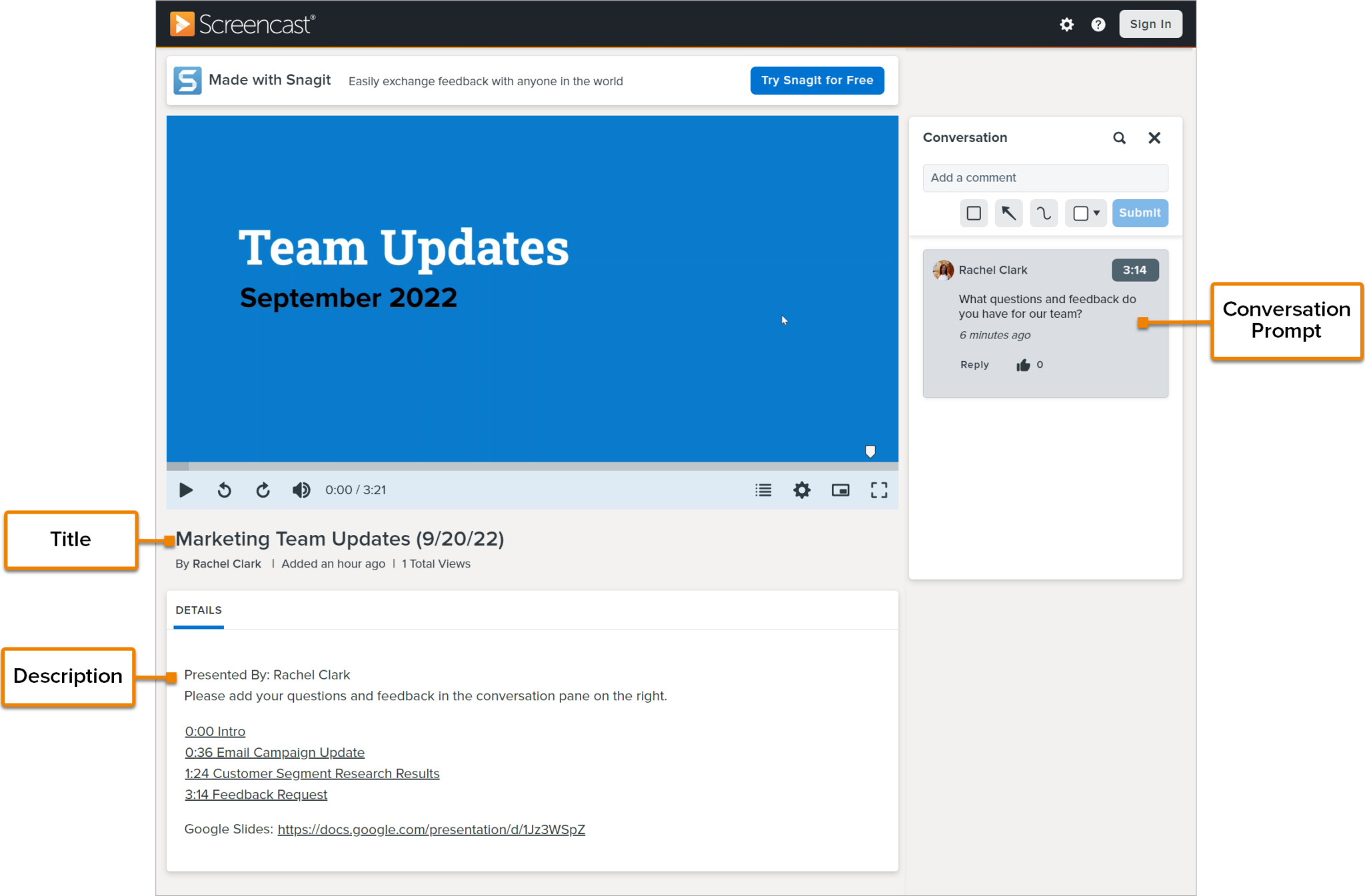Click the play button to start video
Image resolution: width=1365 pixels, height=896 pixels.
(185, 490)
